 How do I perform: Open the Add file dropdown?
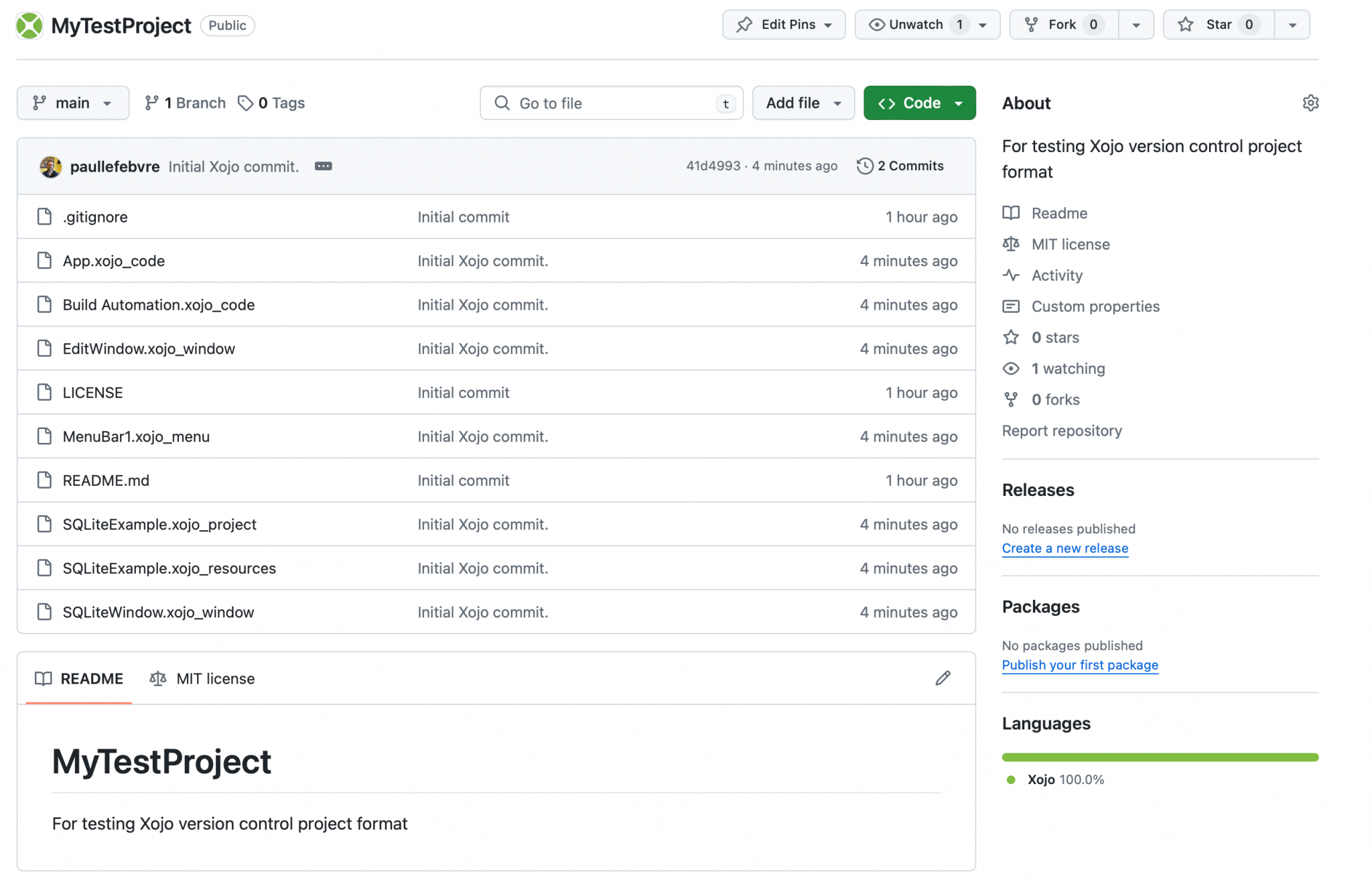(803, 103)
